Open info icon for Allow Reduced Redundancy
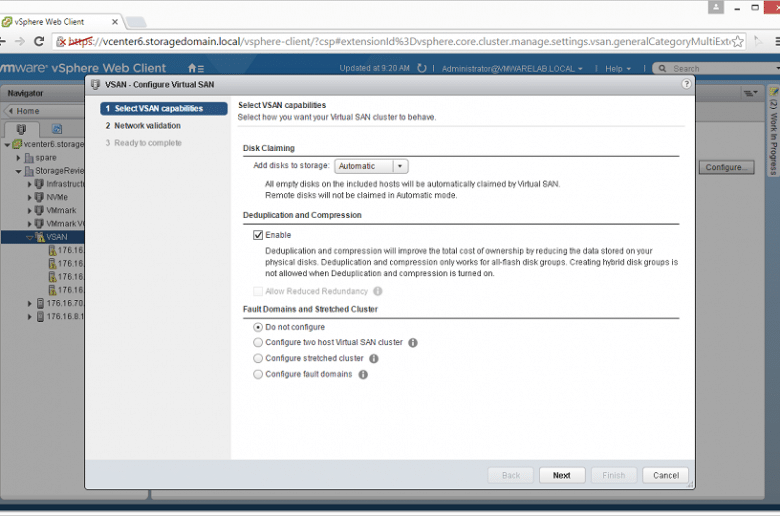The image size is (780, 516). [378, 291]
